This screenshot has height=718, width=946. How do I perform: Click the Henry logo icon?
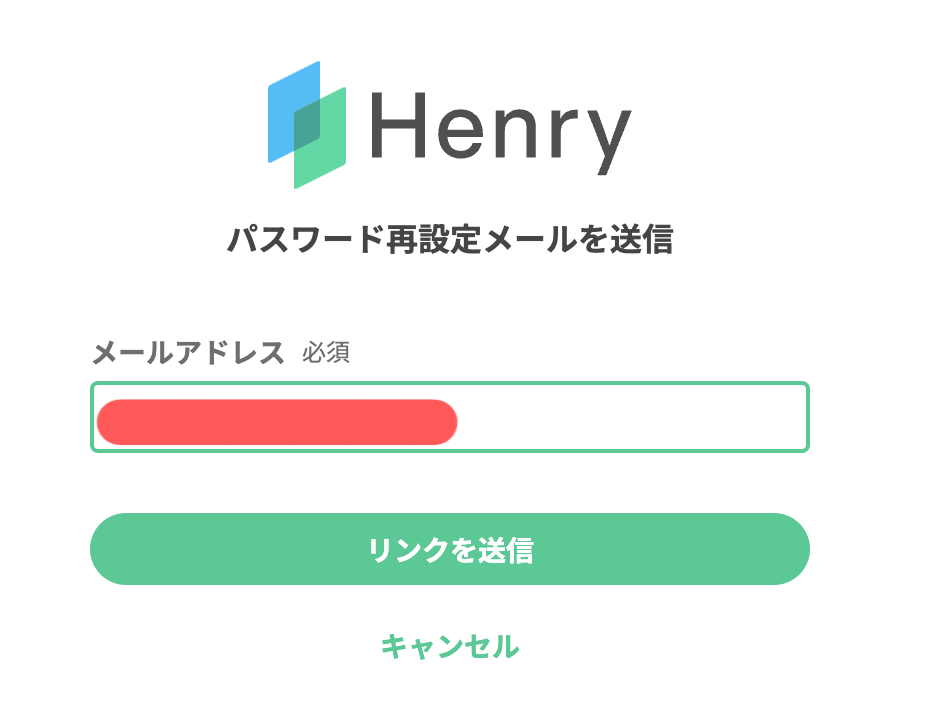307,124
